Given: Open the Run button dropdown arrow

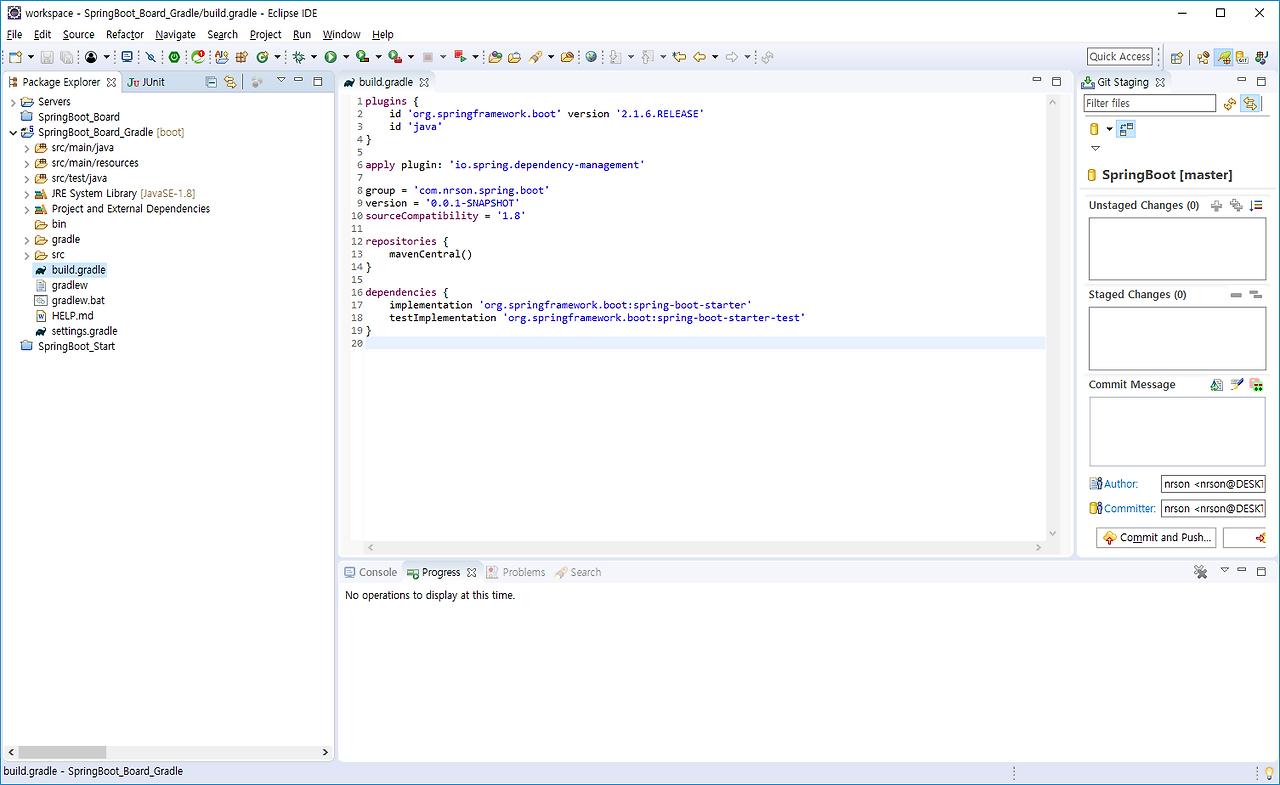Looking at the screenshot, I should (346, 57).
